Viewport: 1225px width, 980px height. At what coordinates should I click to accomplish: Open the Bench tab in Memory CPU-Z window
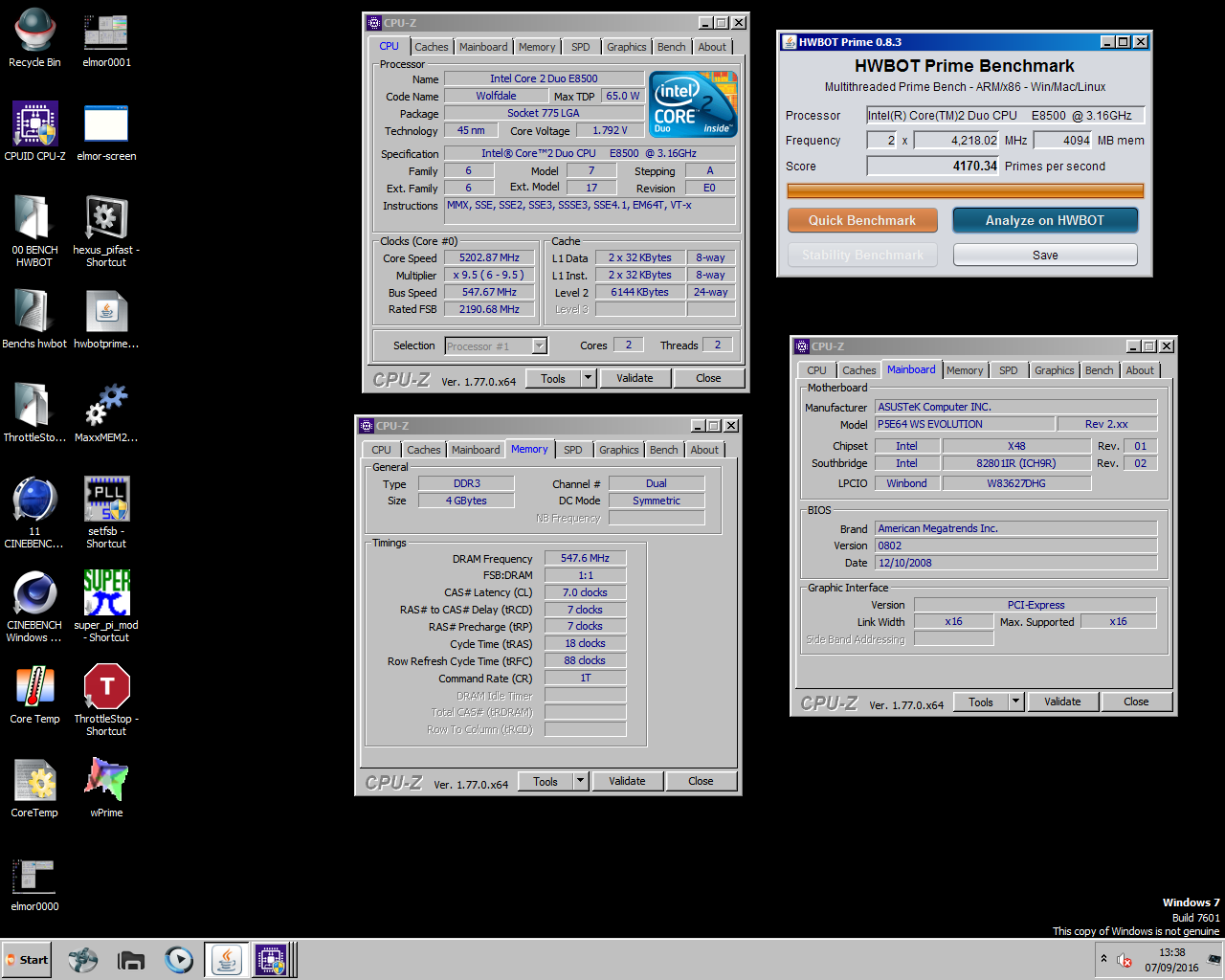tap(663, 450)
